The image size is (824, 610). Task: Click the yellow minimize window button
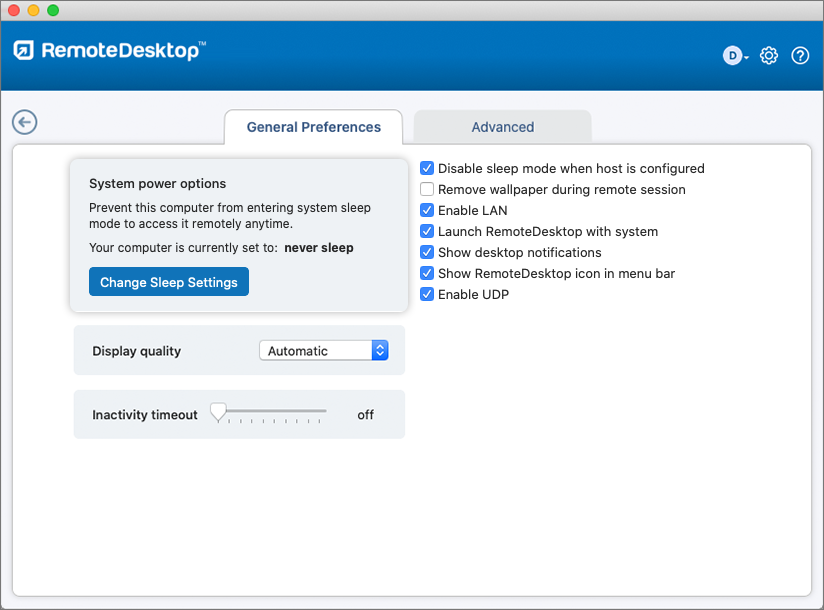33,10
